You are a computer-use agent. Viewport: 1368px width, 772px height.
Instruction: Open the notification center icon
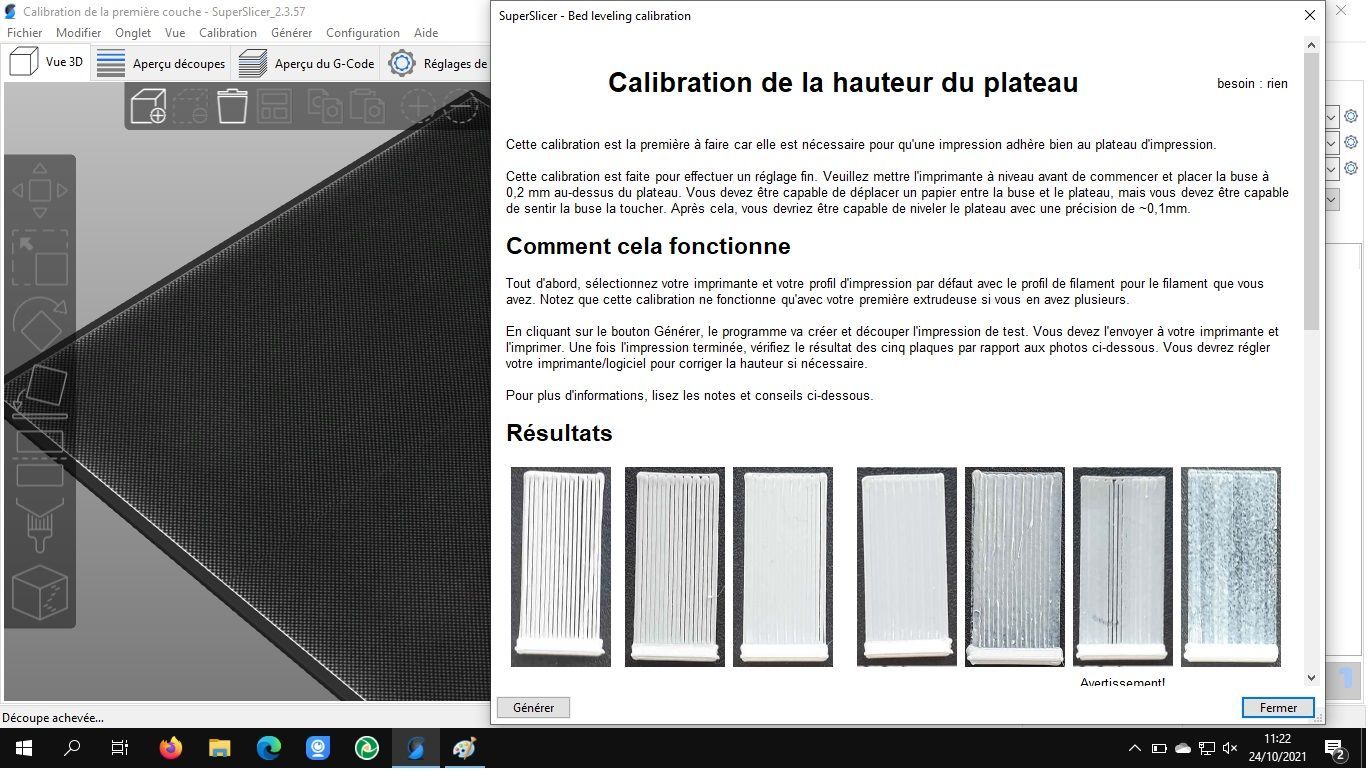[1334, 748]
